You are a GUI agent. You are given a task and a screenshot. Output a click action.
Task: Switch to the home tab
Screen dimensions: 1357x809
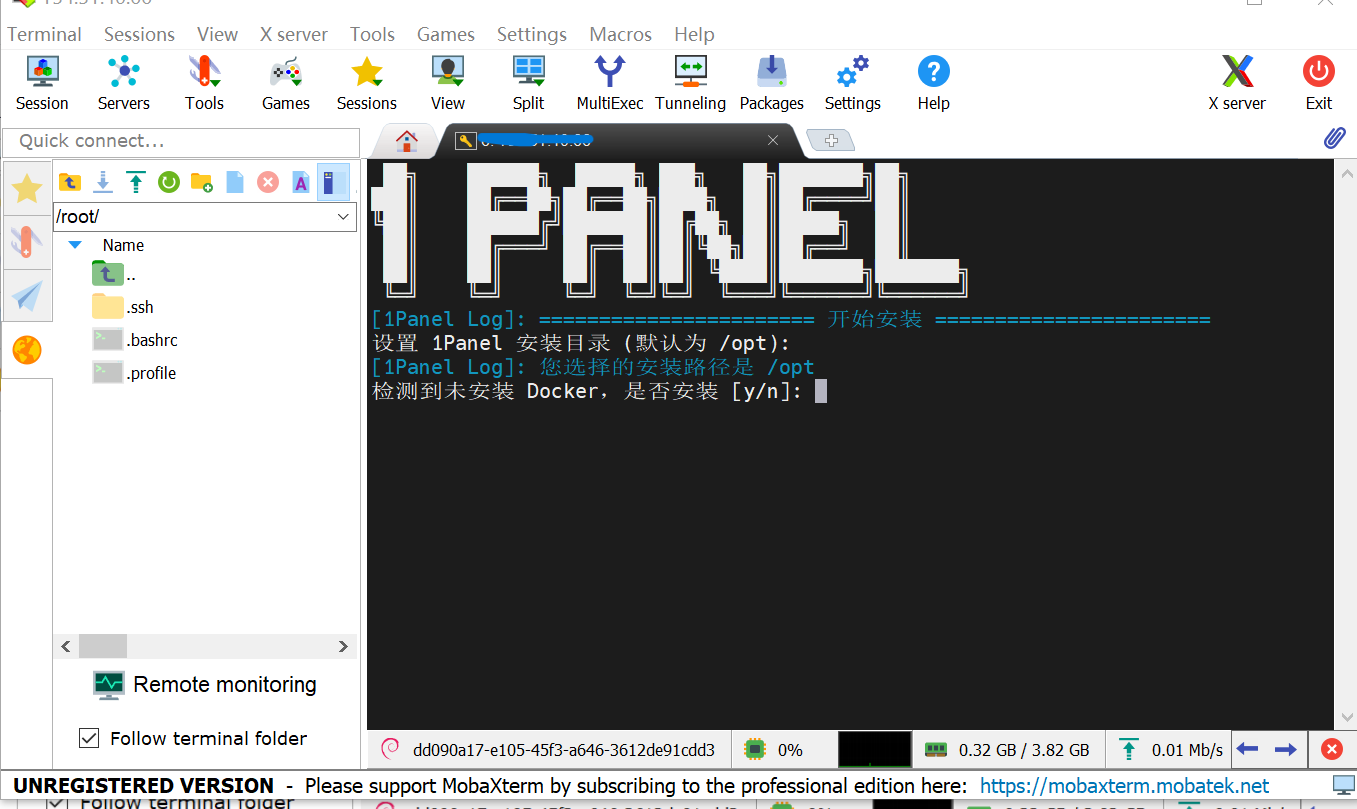pos(405,140)
